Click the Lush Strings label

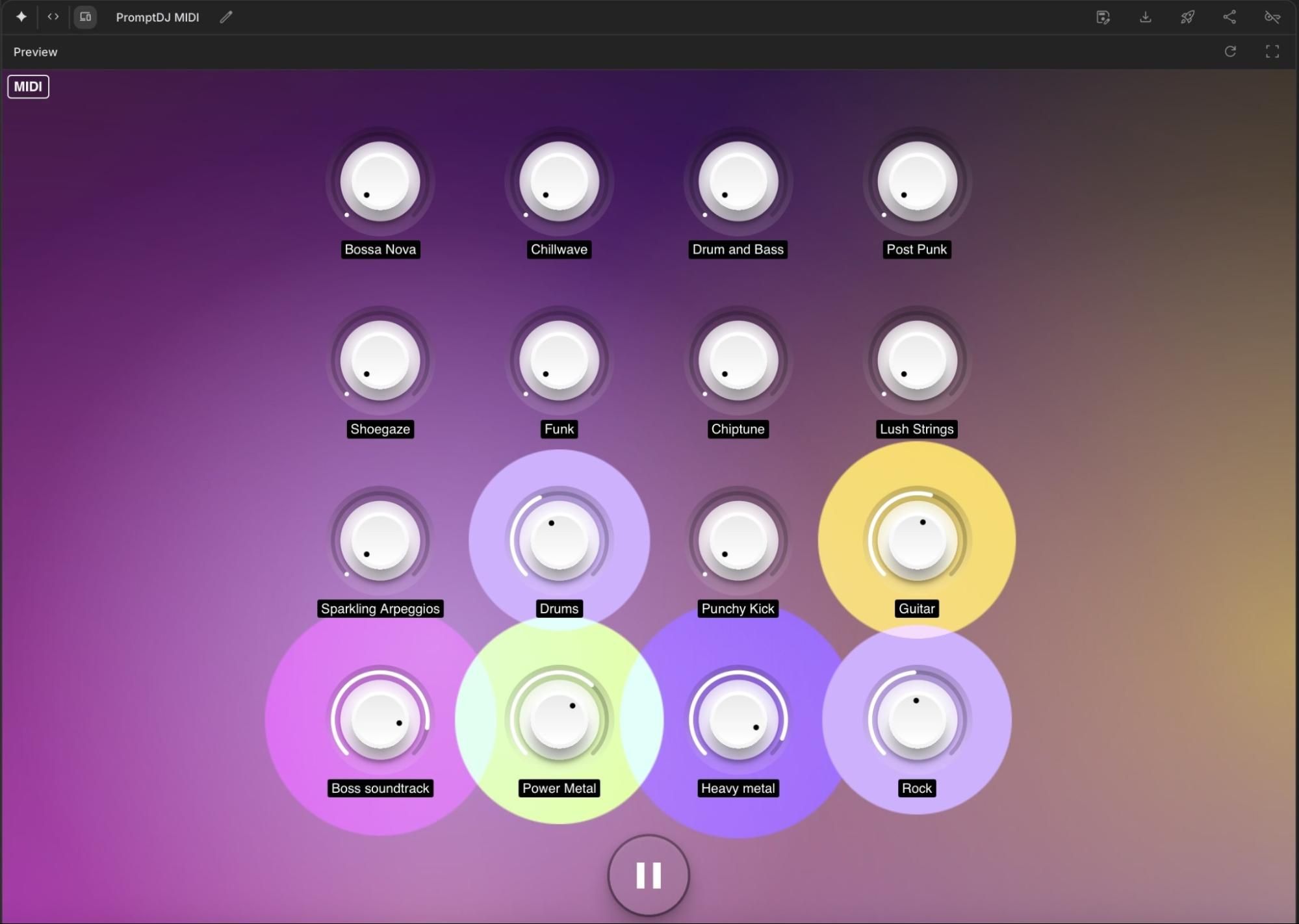pyautogui.click(x=917, y=429)
